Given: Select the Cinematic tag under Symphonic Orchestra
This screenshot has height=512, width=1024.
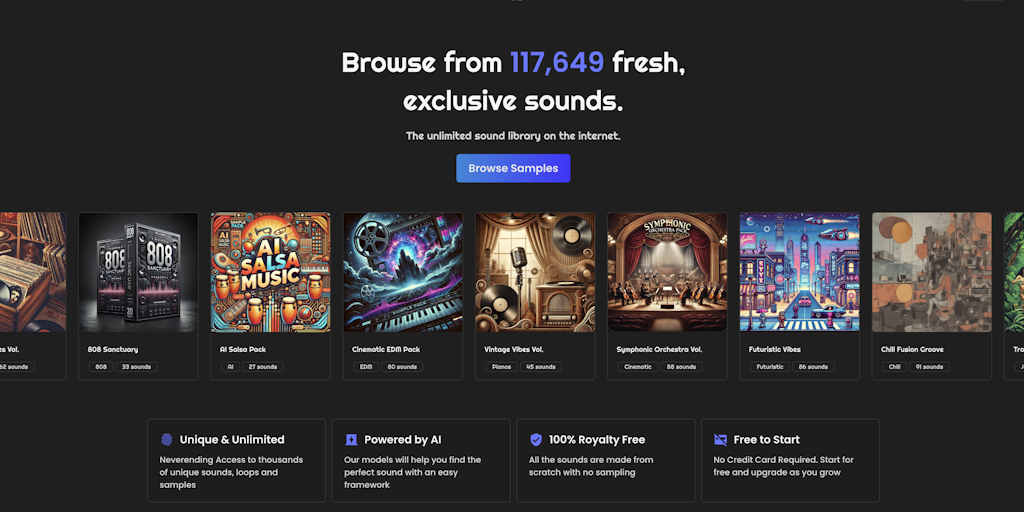Looking at the screenshot, I should 637,367.
